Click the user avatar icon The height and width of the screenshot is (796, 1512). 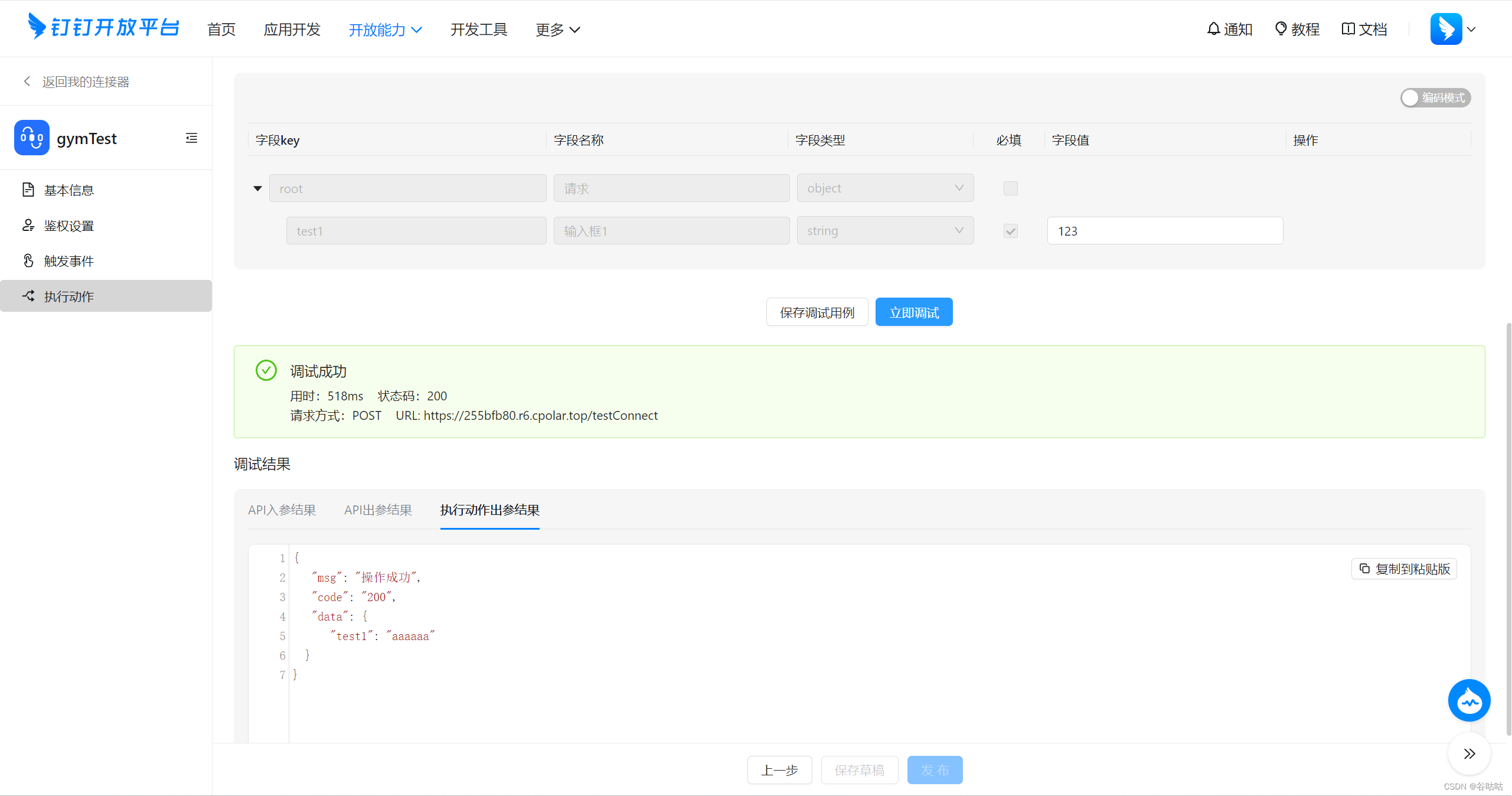(x=1446, y=29)
